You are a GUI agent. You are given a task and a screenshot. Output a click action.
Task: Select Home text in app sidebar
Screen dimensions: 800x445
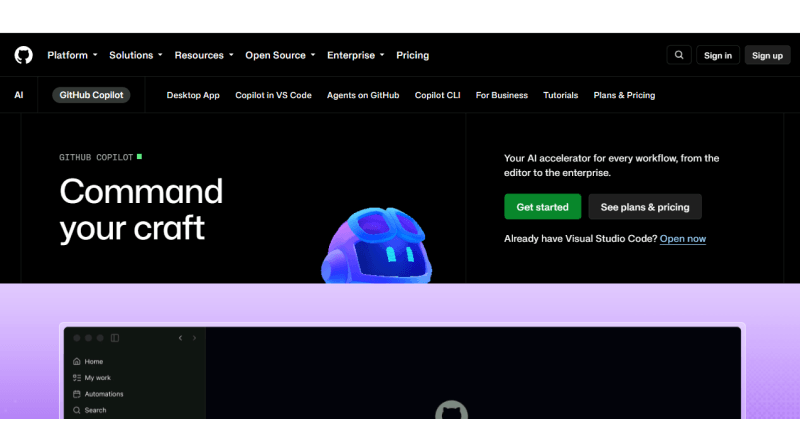pos(94,361)
